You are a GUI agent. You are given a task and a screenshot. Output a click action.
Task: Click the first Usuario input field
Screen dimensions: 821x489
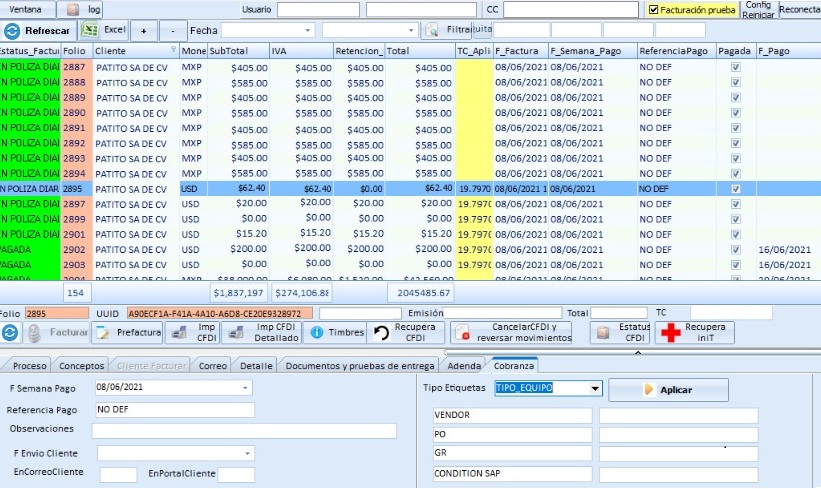[318, 9]
